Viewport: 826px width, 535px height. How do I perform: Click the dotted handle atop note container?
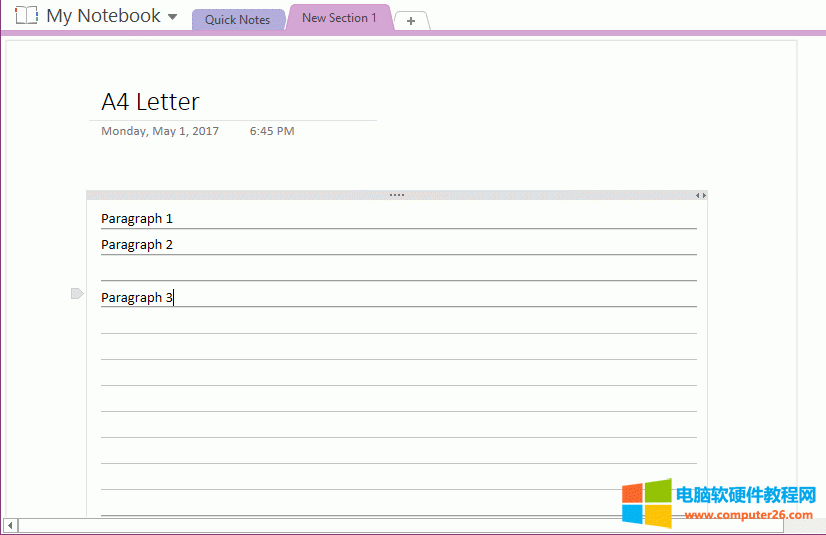pyautogui.click(x=397, y=195)
